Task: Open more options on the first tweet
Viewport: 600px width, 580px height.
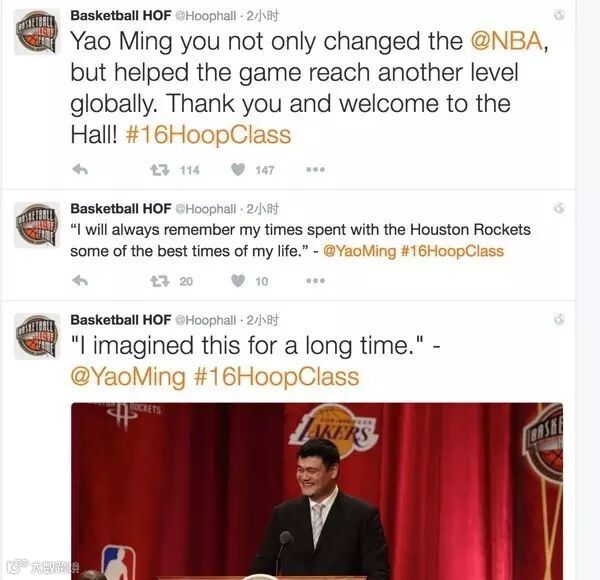Action: 316,169
